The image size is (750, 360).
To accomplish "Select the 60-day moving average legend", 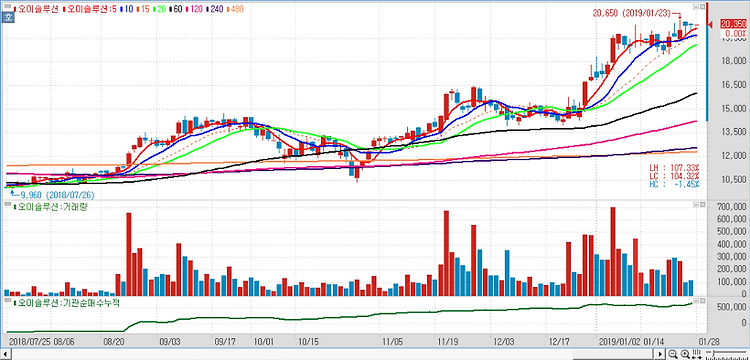I will (x=176, y=9).
